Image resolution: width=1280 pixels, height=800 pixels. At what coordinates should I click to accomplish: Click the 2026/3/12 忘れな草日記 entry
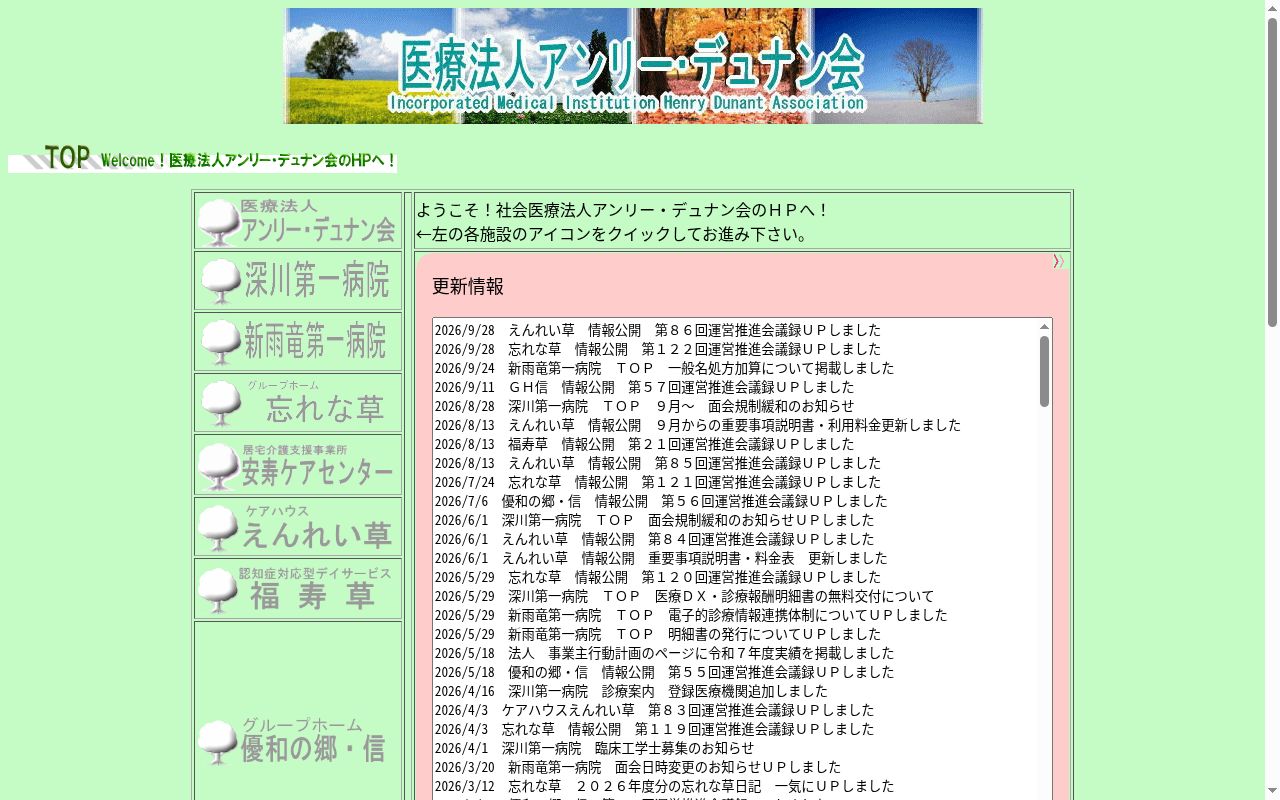(665, 786)
